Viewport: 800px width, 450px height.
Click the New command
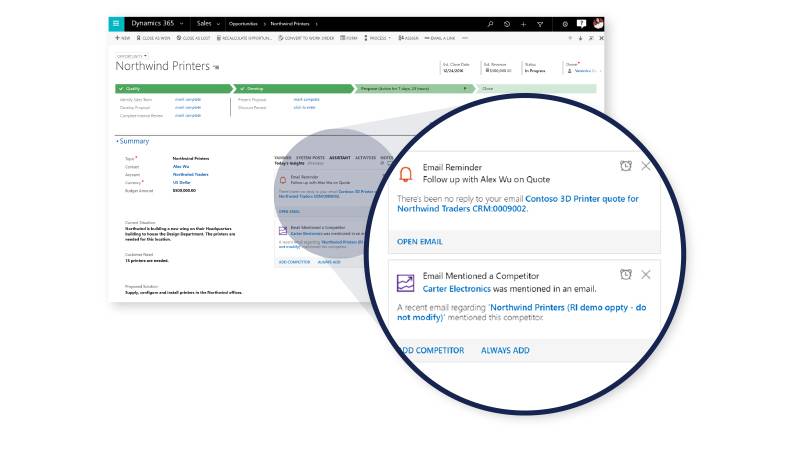coord(122,38)
